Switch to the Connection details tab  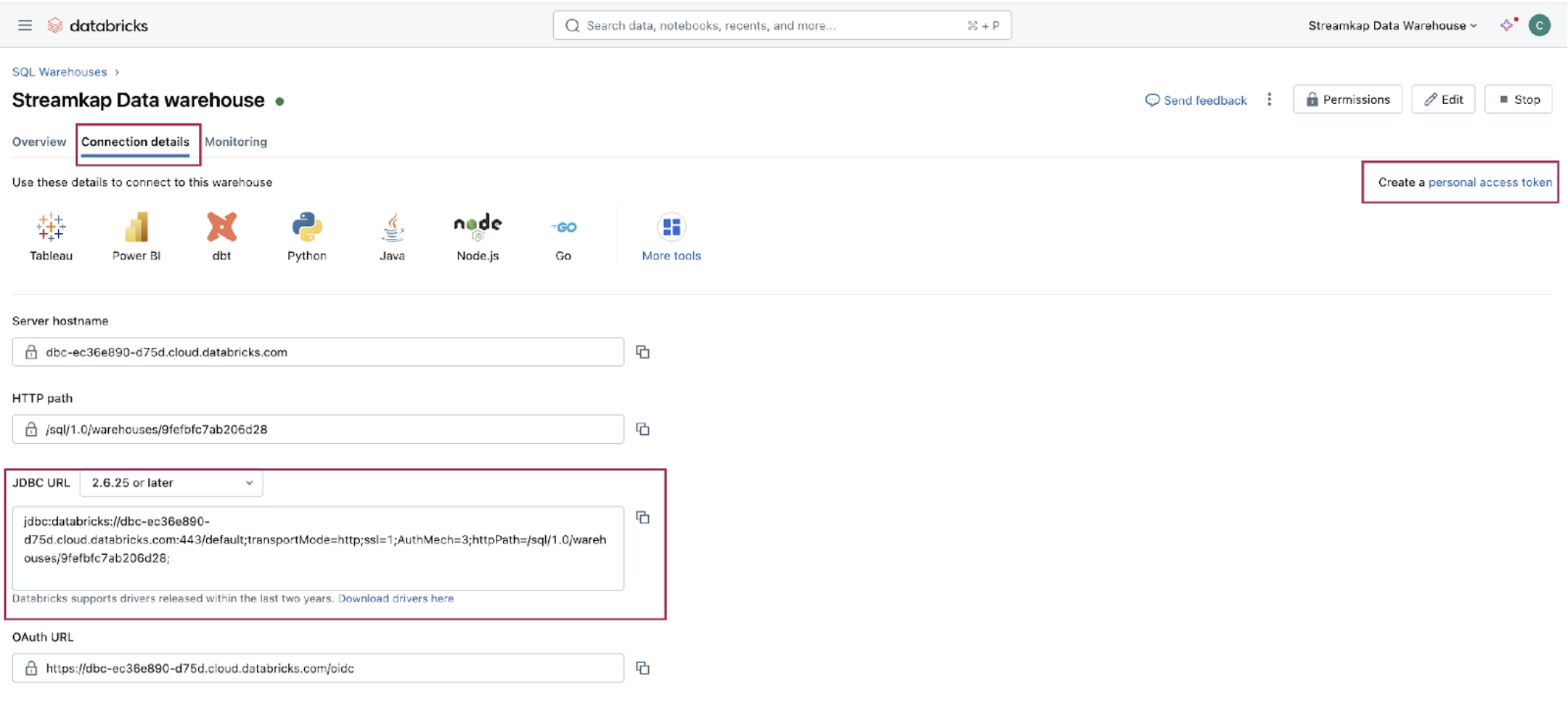[x=135, y=142]
